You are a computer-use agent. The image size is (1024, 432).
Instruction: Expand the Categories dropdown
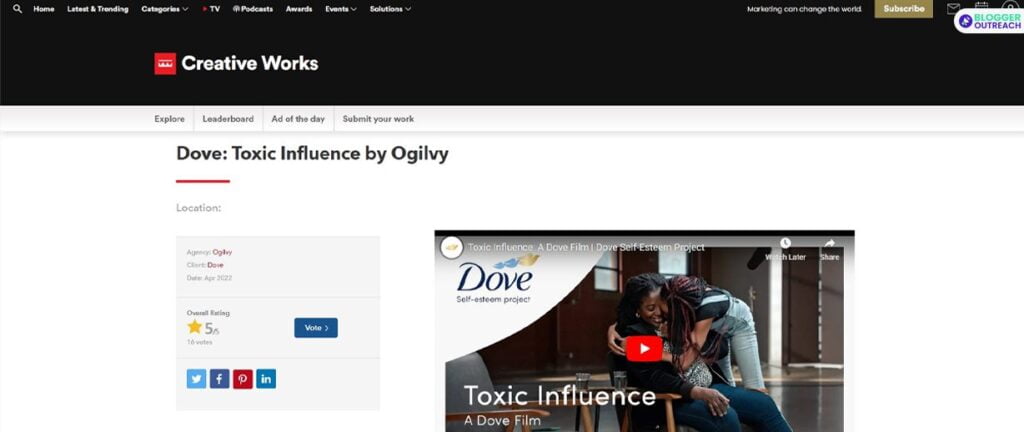coord(165,9)
